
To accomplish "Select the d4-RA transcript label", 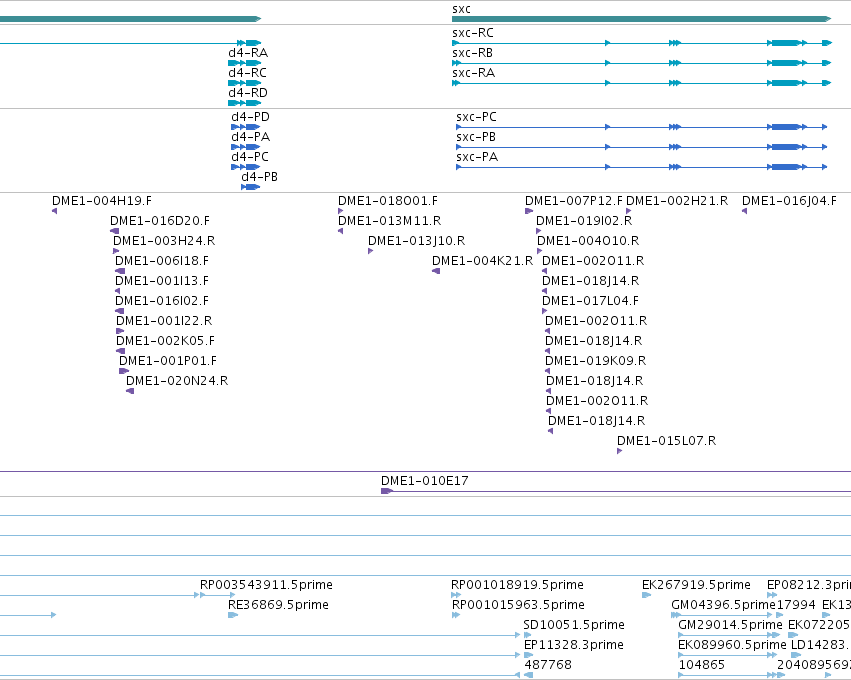I will click(248, 53).
